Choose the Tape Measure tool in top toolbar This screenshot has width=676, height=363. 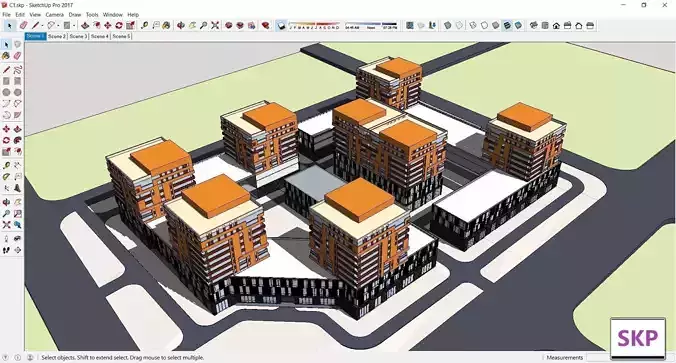[144, 26]
